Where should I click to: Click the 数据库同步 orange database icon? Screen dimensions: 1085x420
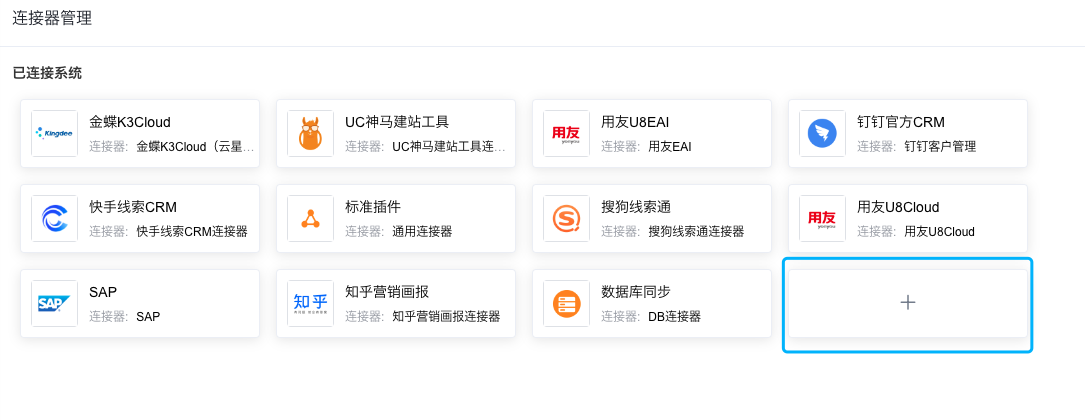click(x=567, y=304)
